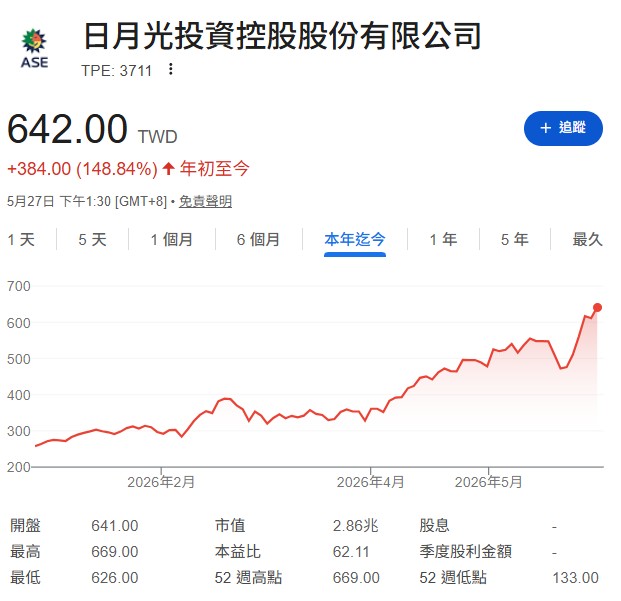Click the 2026年5月 axis label
The image size is (621, 601).
(x=488, y=482)
